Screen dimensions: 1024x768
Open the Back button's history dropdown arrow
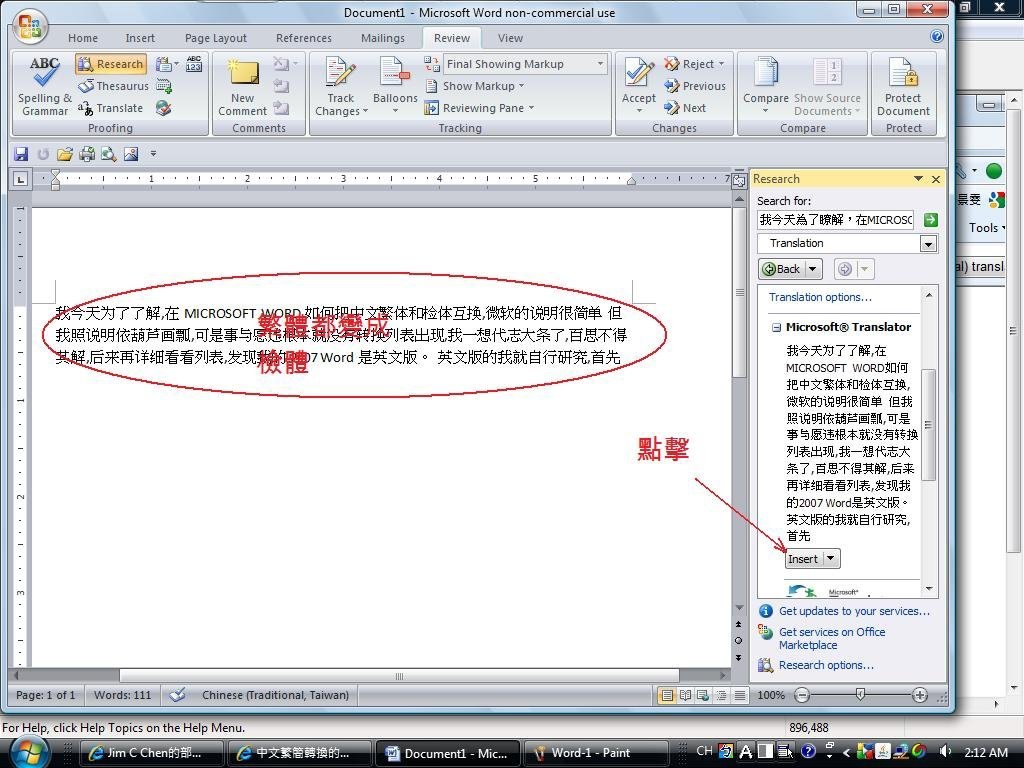pos(813,269)
